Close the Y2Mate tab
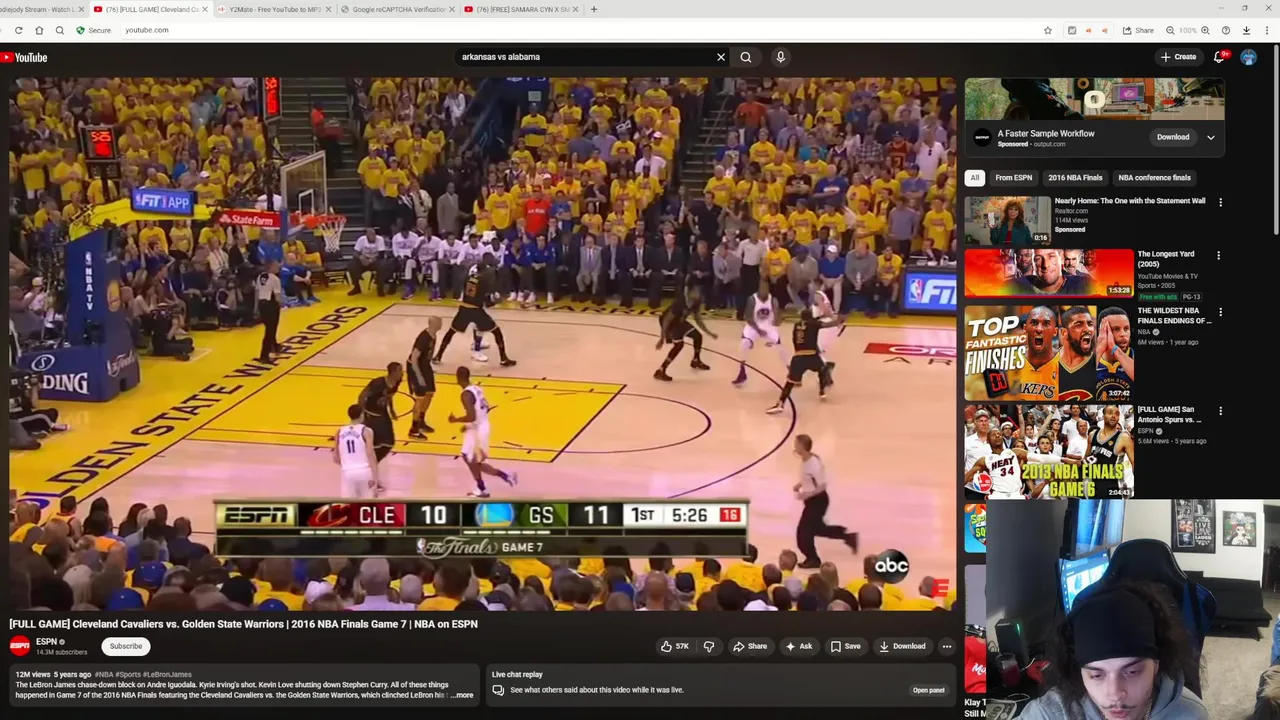This screenshot has width=1280, height=720. click(x=329, y=9)
